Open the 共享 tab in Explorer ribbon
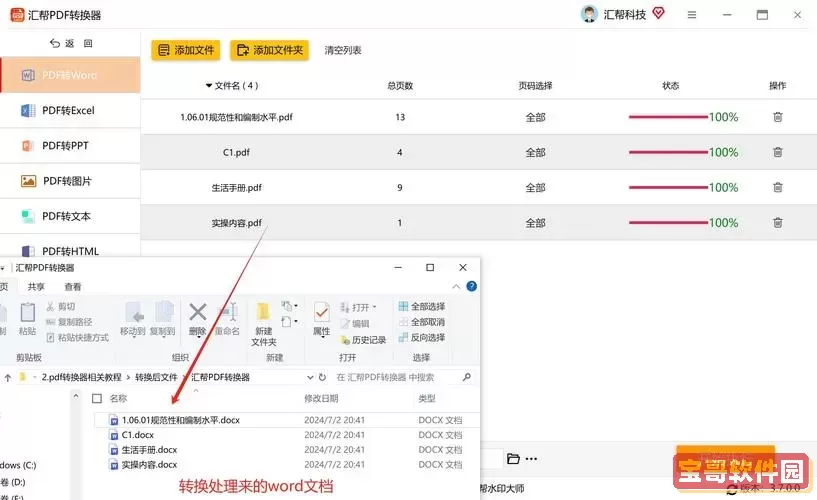 pos(36,286)
